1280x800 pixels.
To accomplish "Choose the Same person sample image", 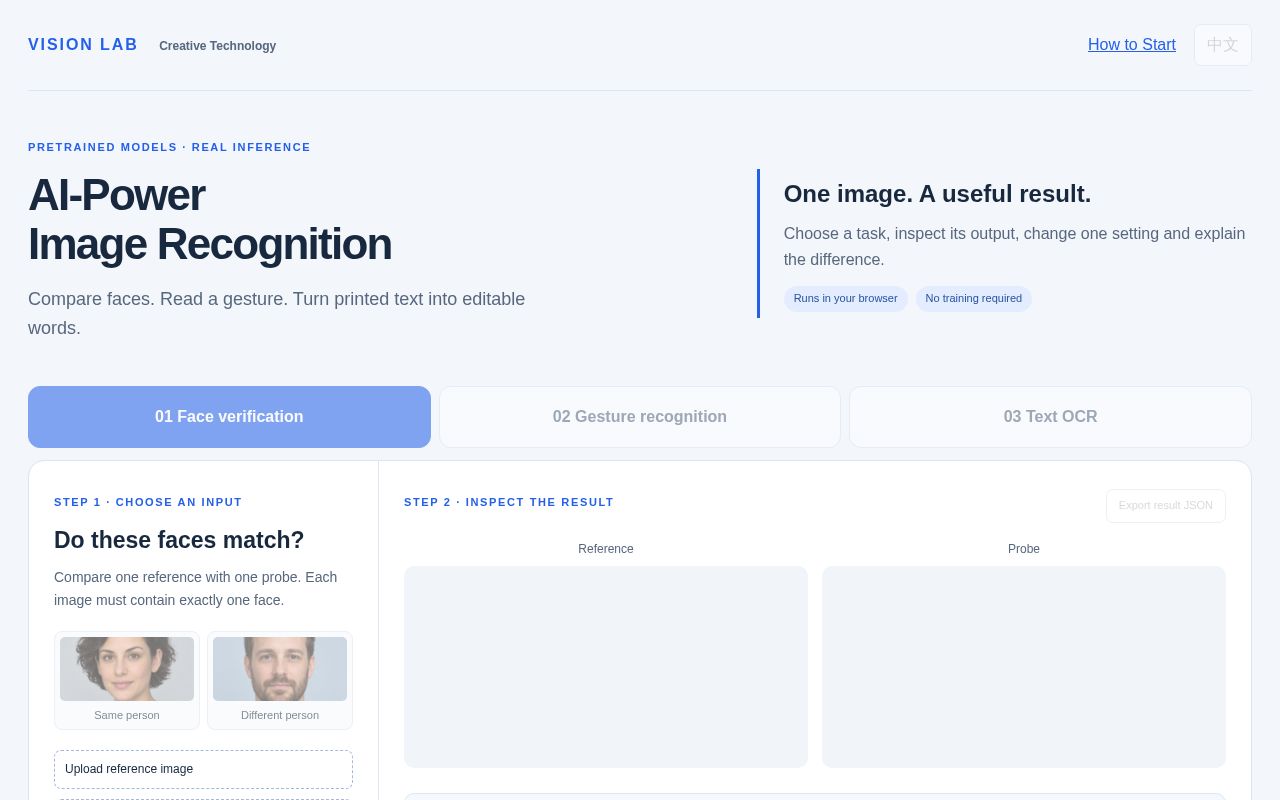I will coord(127,680).
